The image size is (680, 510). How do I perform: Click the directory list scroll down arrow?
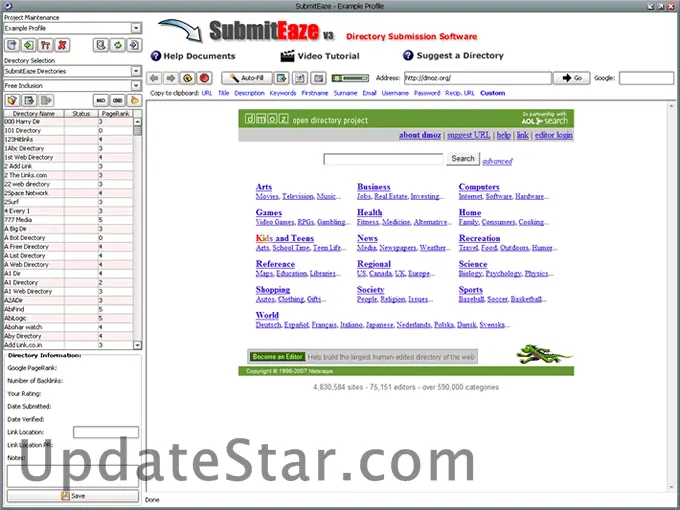(x=137, y=345)
